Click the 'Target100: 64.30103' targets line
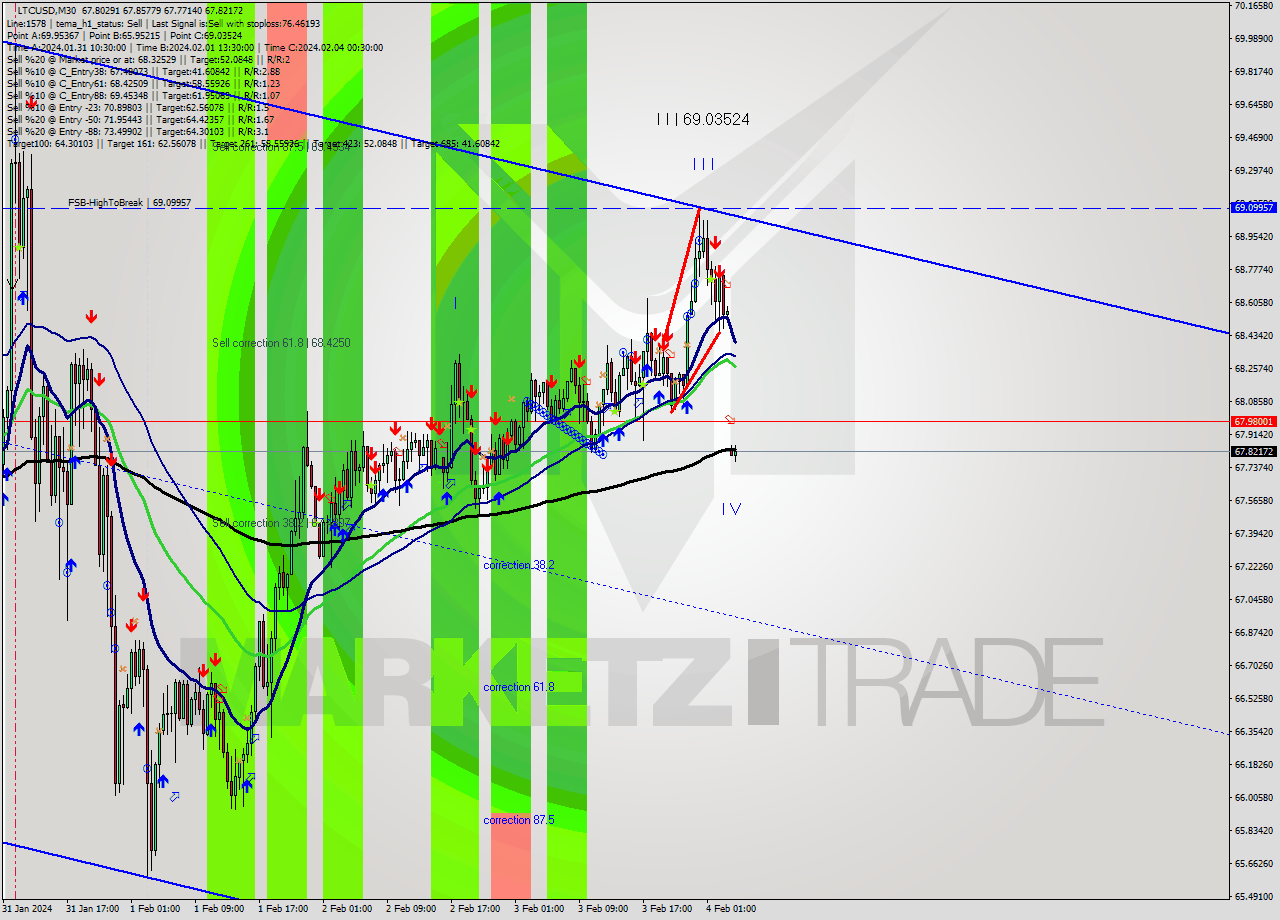The image size is (1280, 920). click(253, 143)
